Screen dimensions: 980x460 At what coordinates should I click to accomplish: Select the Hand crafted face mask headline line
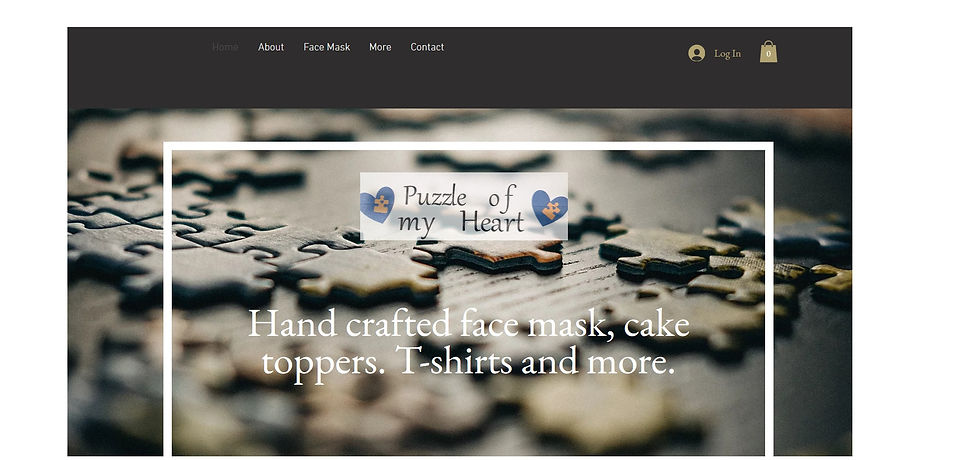[469, 325]
